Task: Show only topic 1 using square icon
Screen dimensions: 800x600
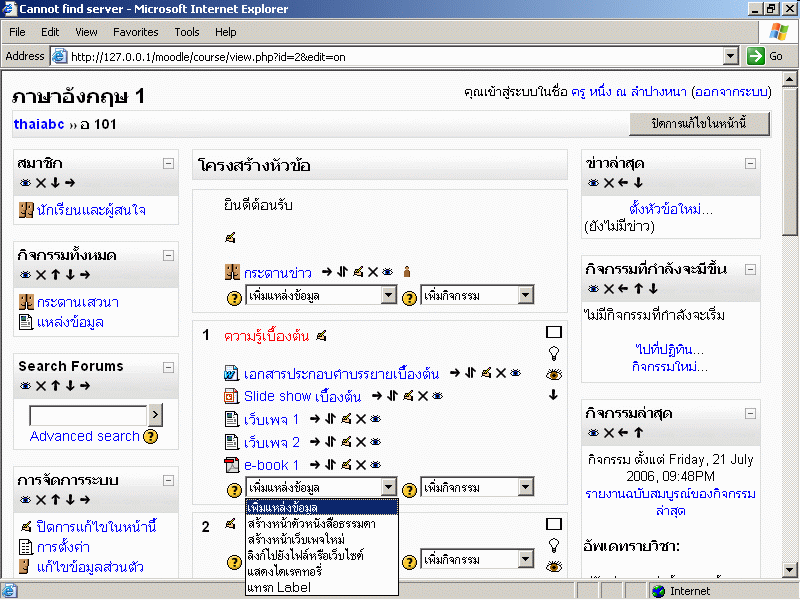Action: [x=553, y=332]
